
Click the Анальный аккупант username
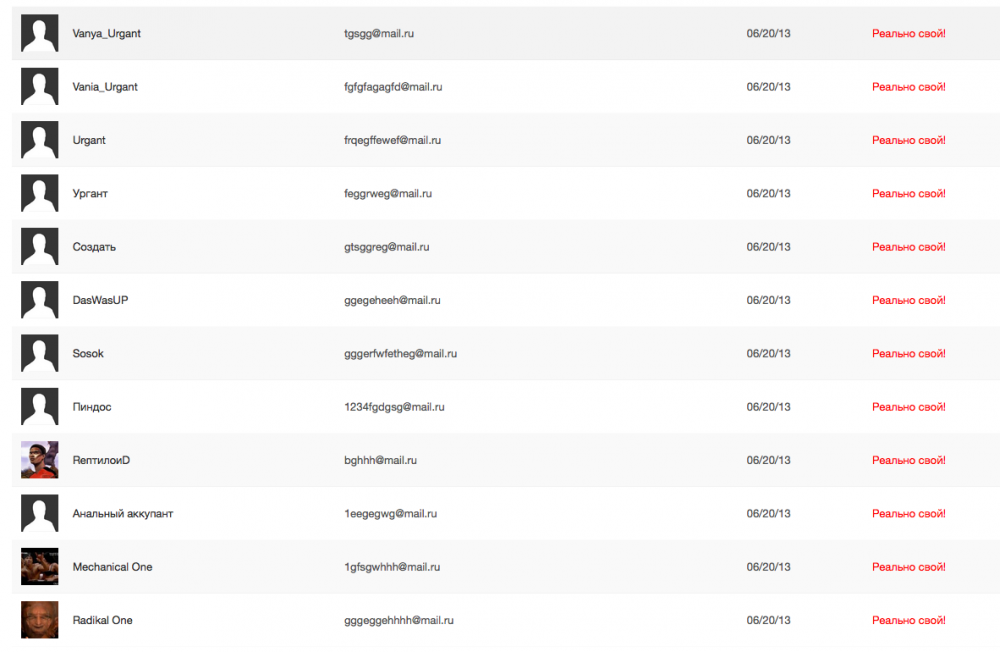pyautogui.click(x=123, y=513)
